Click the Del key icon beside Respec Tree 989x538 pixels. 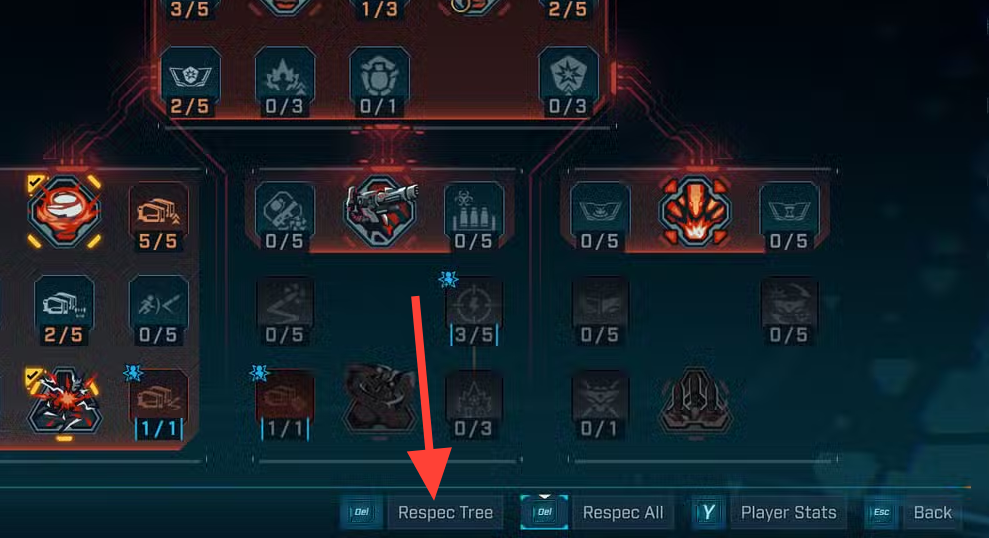tap(361, 512)
